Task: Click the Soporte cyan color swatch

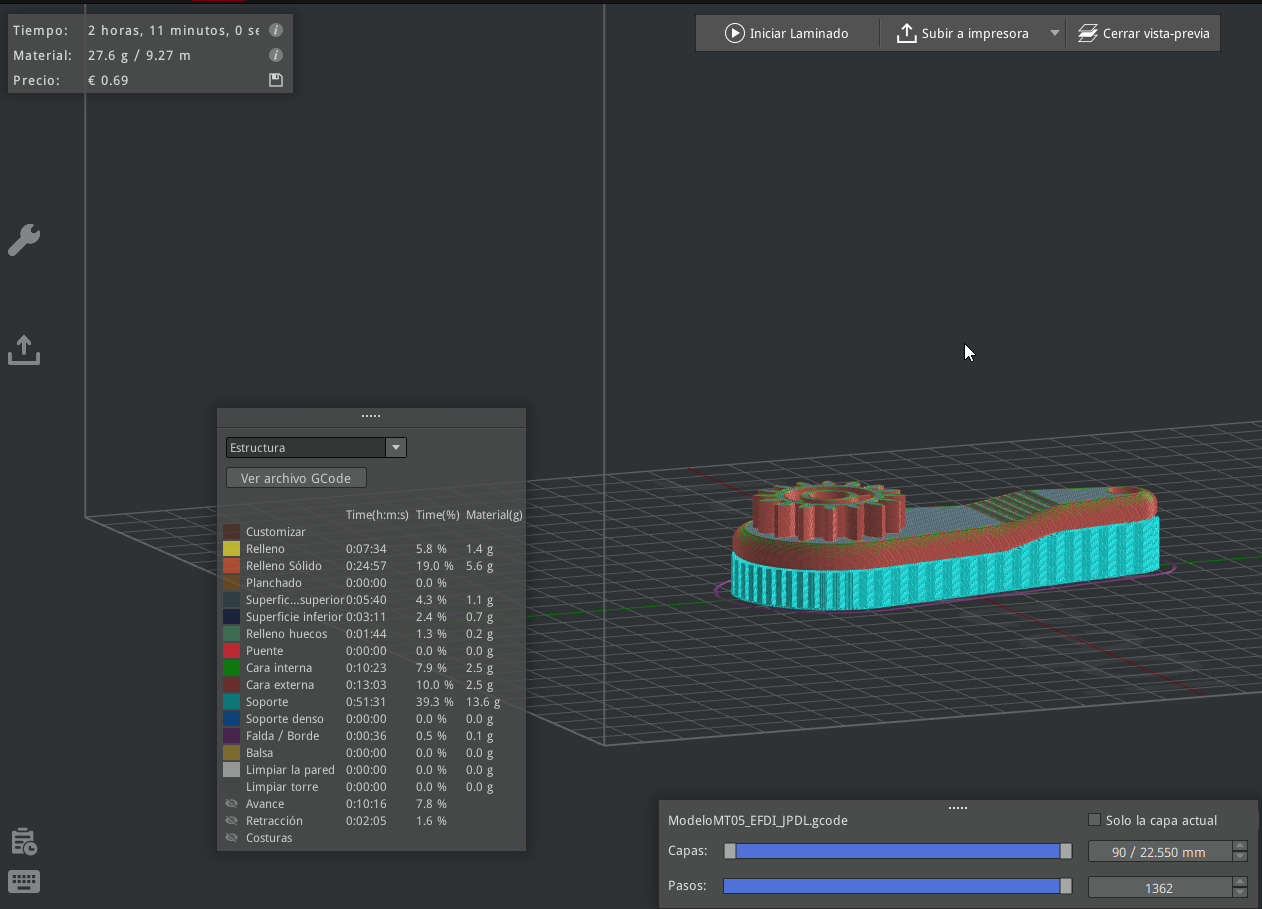Action: click(231, 702)
